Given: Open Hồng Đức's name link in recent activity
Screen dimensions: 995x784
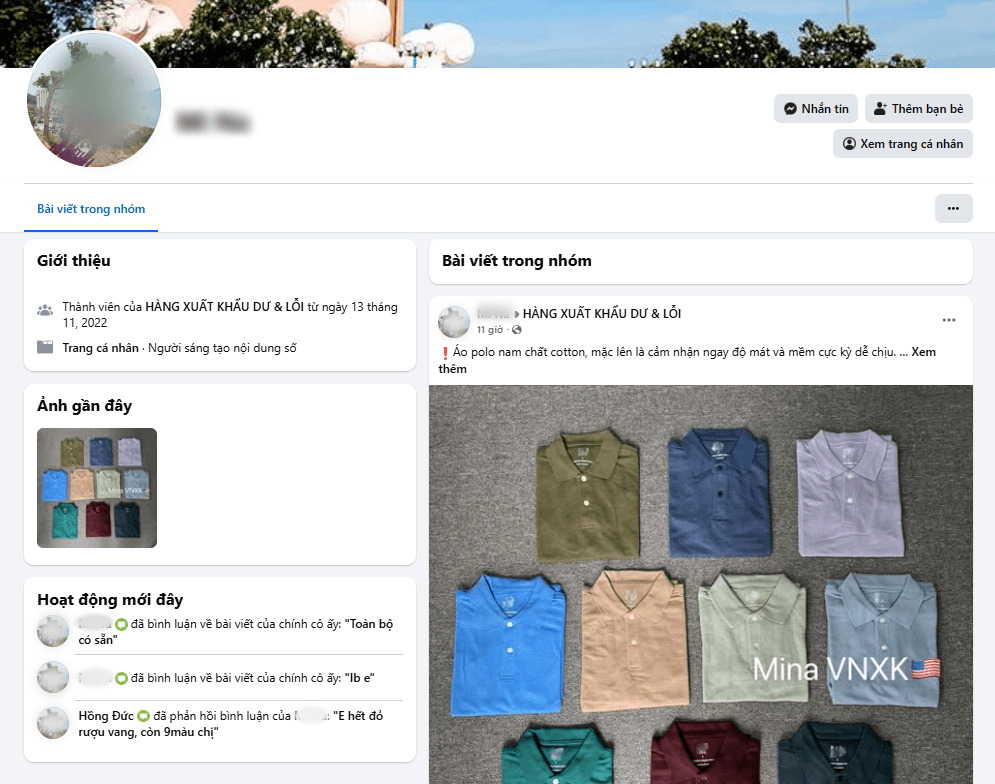Looking at the screenshot, I should (x=106, y=716).
